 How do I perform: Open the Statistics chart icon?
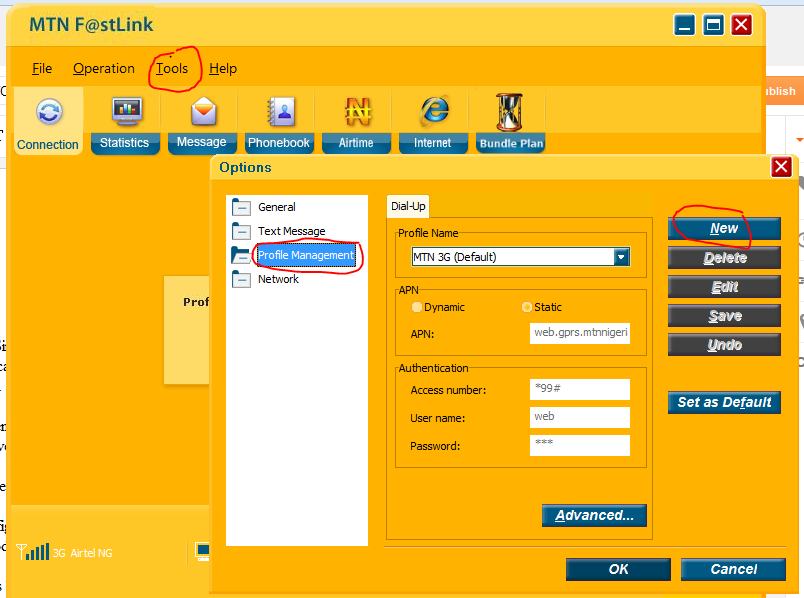[127, 110]
